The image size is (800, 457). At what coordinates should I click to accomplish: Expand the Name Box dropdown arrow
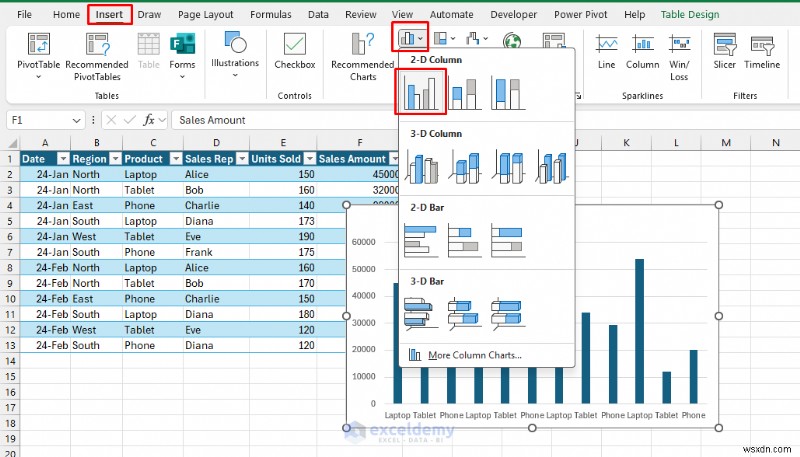click(77, 120)
